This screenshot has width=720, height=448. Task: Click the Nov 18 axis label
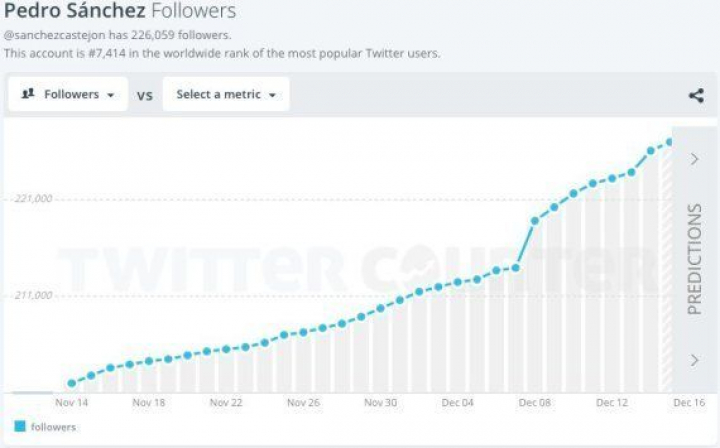[x=148, y=403]
